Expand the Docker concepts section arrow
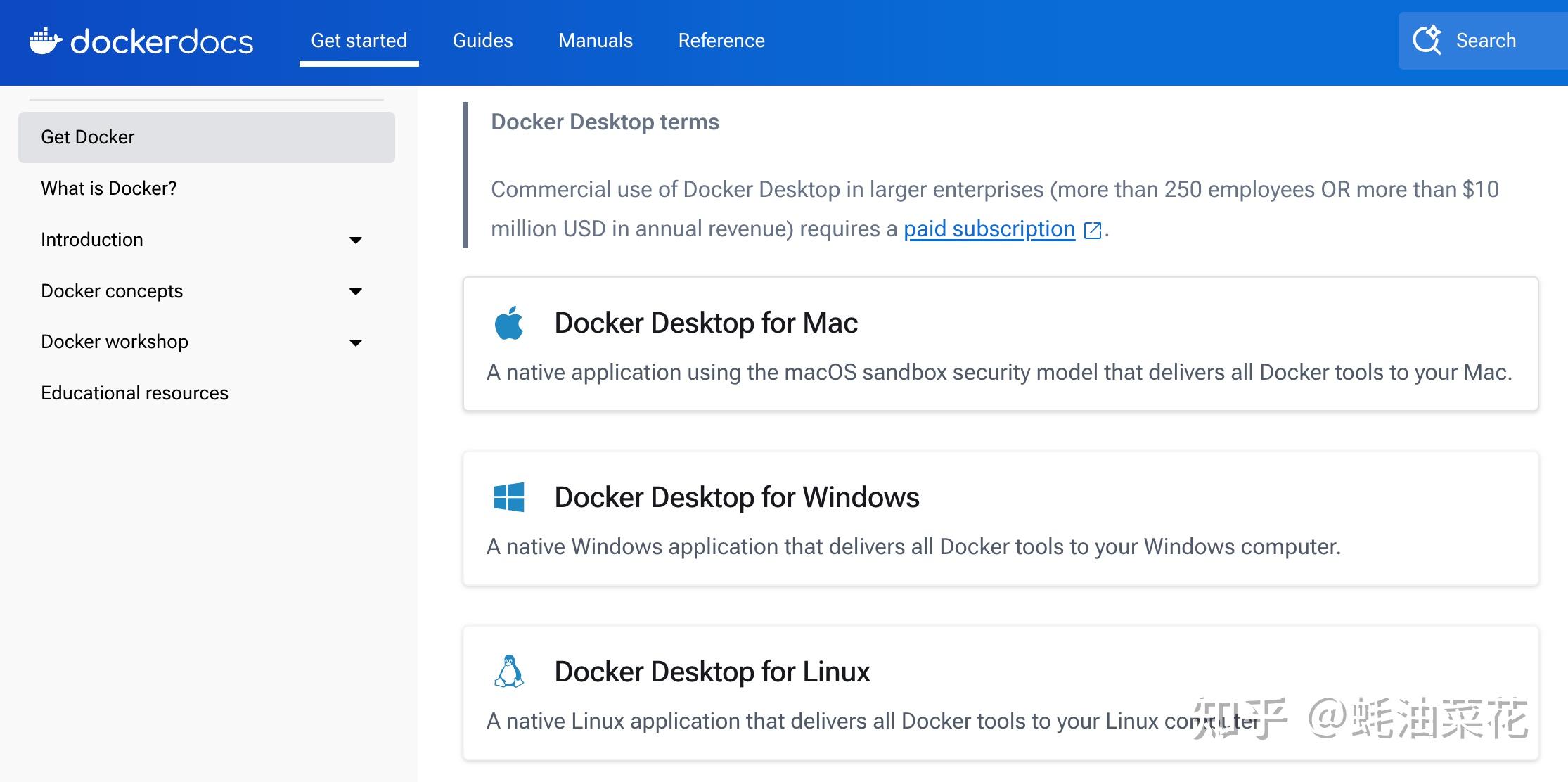 coord(356,291)
